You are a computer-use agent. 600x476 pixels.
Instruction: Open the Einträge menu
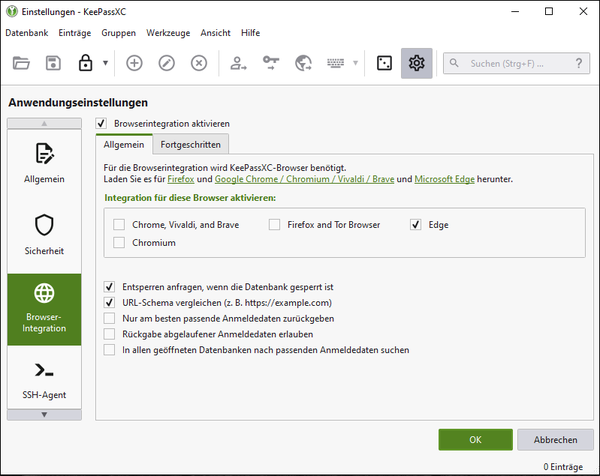click(x=75, y=33)
